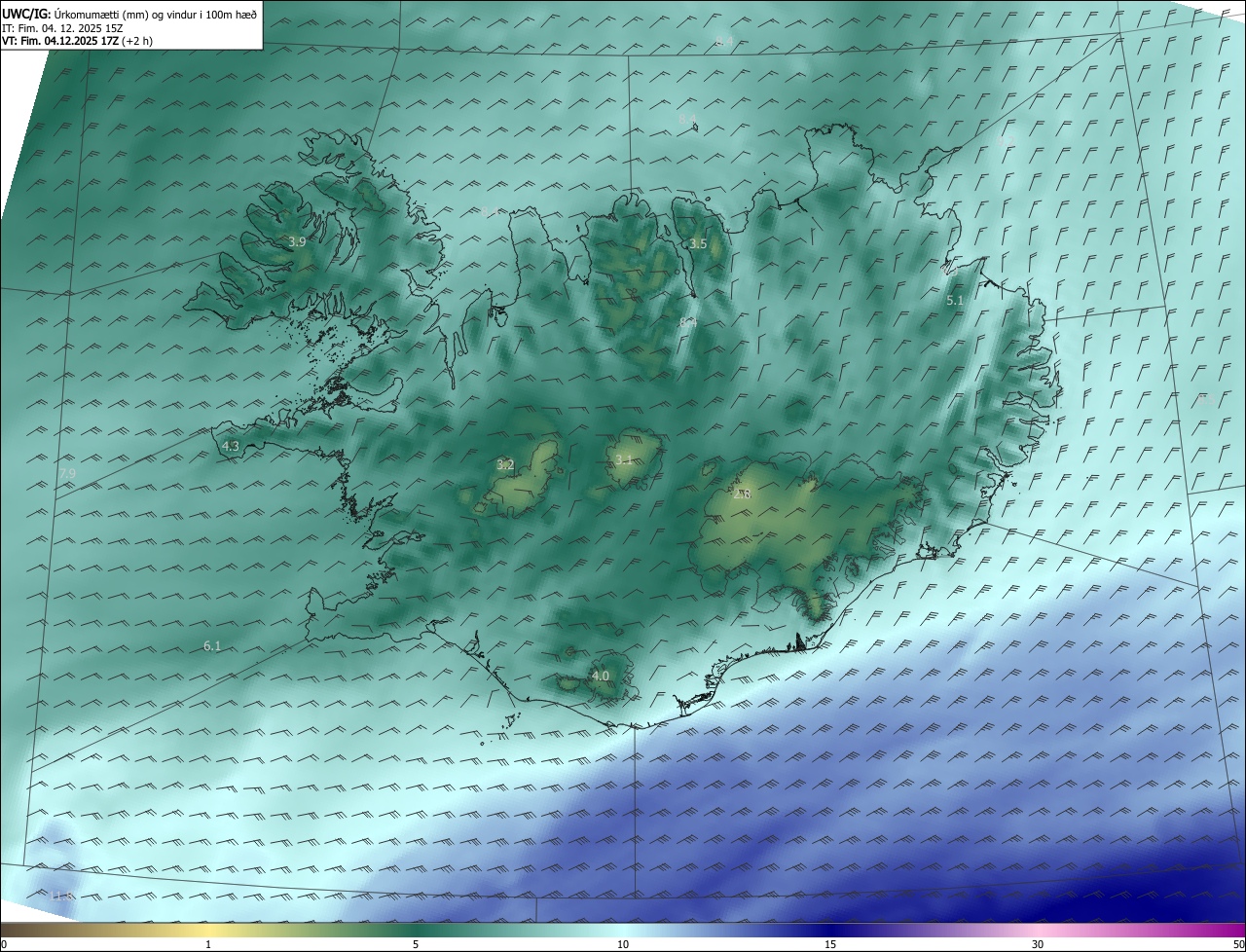The image size is (1246, 952).
Task: Pick the dark blue colour above tick 15
Action: pos(830,930)
